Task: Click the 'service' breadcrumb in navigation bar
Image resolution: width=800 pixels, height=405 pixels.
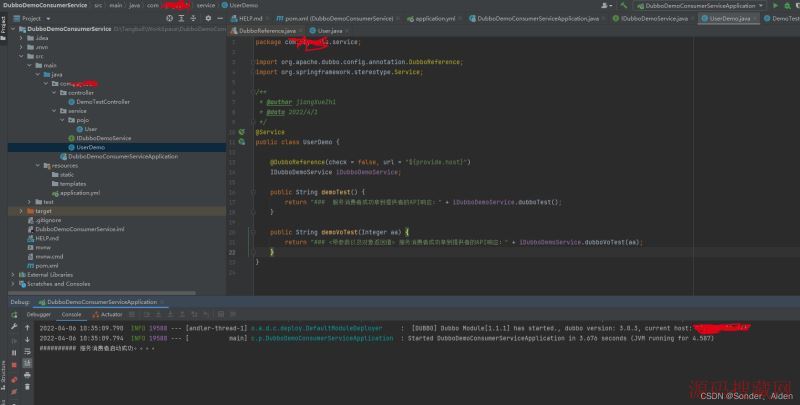Action: coord(206,5)
